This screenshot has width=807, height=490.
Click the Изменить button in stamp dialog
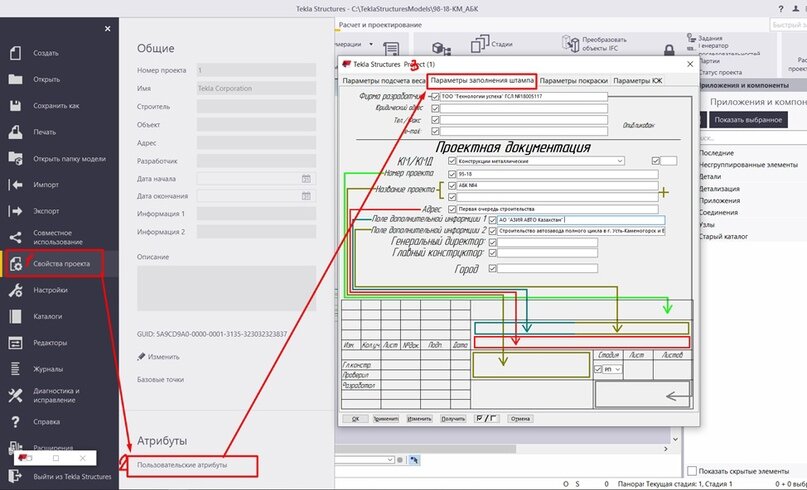419,418
